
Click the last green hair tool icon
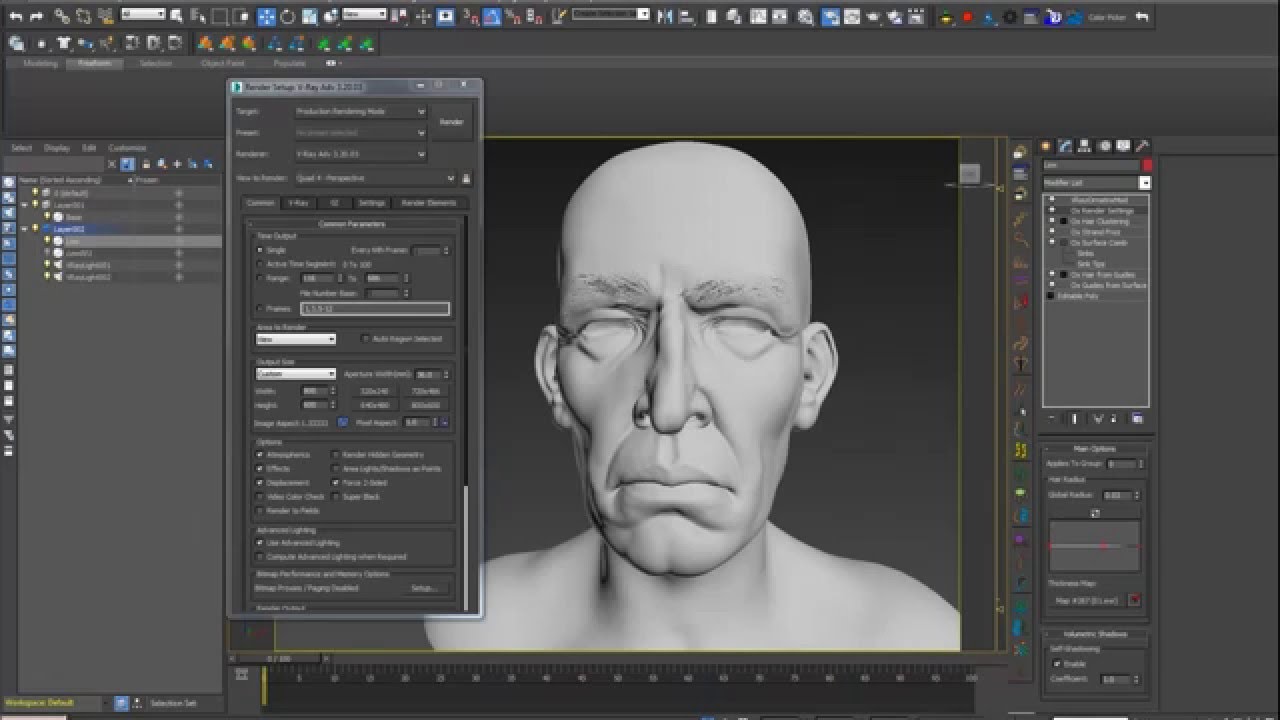[x=367, y=43]
